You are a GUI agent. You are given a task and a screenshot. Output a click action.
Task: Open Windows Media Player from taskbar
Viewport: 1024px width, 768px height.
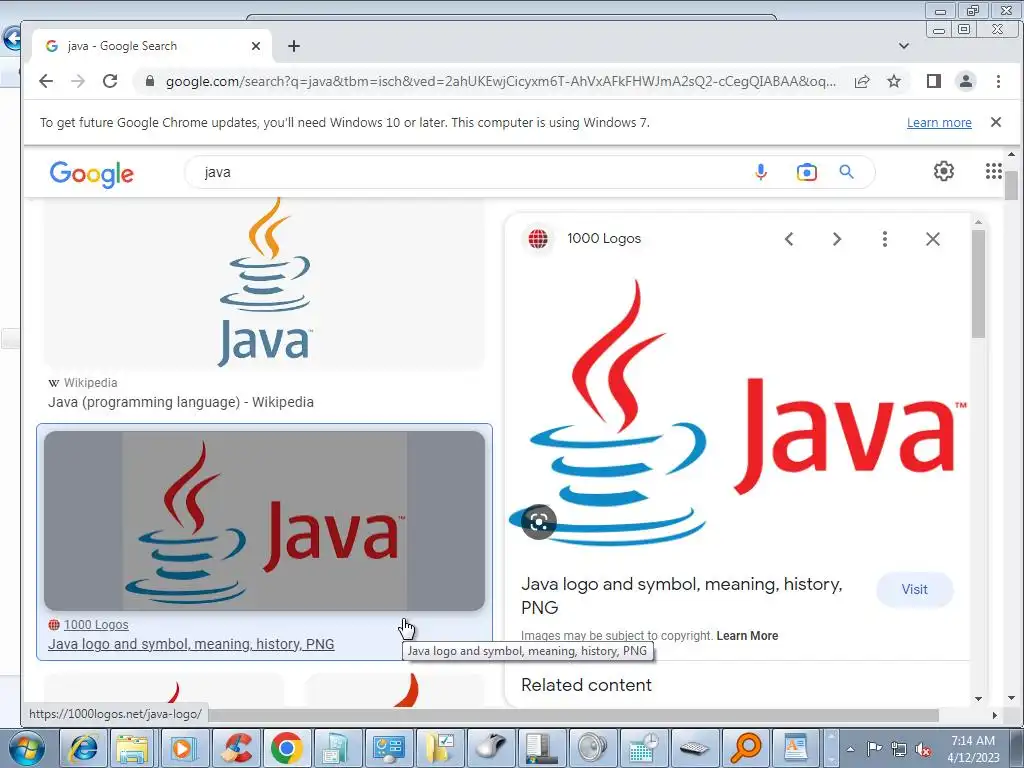point(184,748)
